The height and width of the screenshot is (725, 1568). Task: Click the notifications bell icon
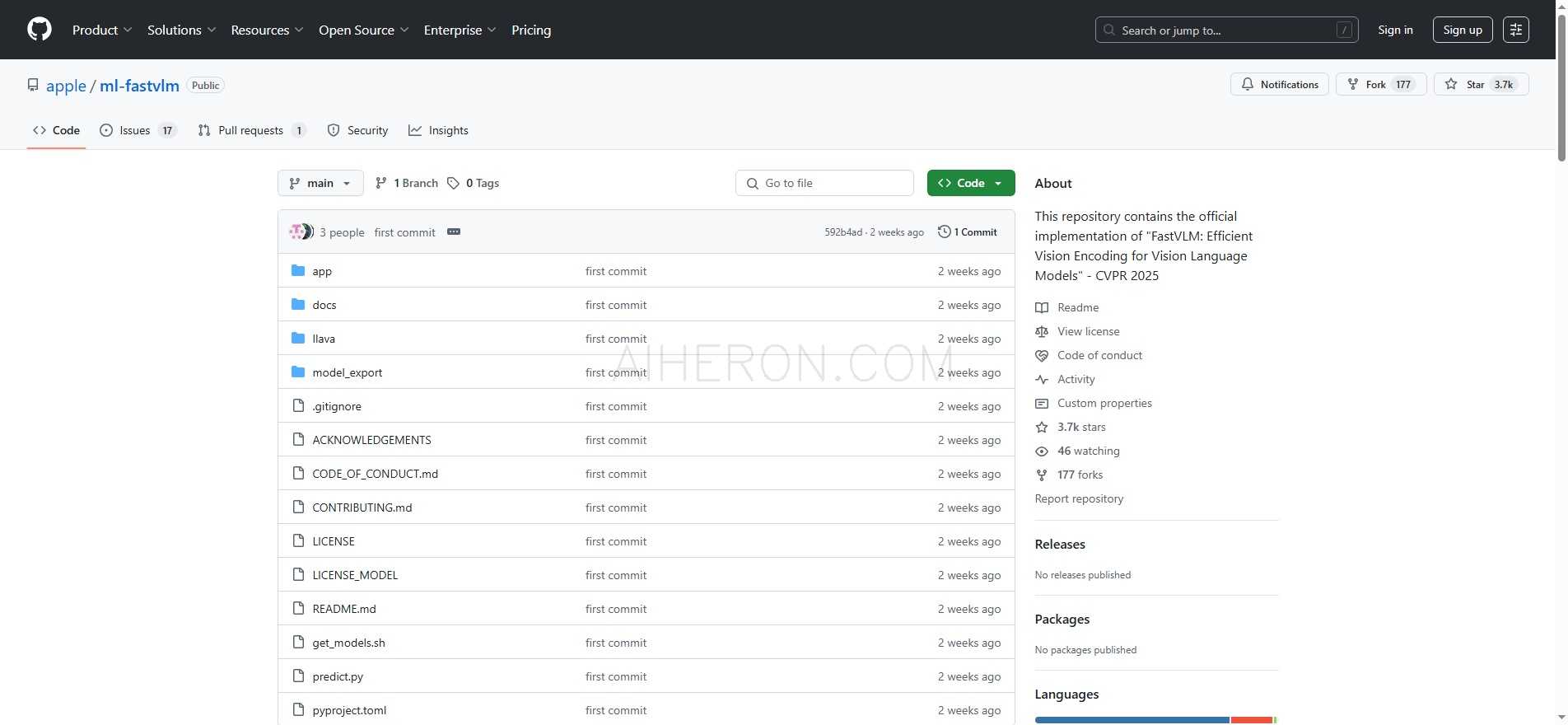[x=1248, y=84]
